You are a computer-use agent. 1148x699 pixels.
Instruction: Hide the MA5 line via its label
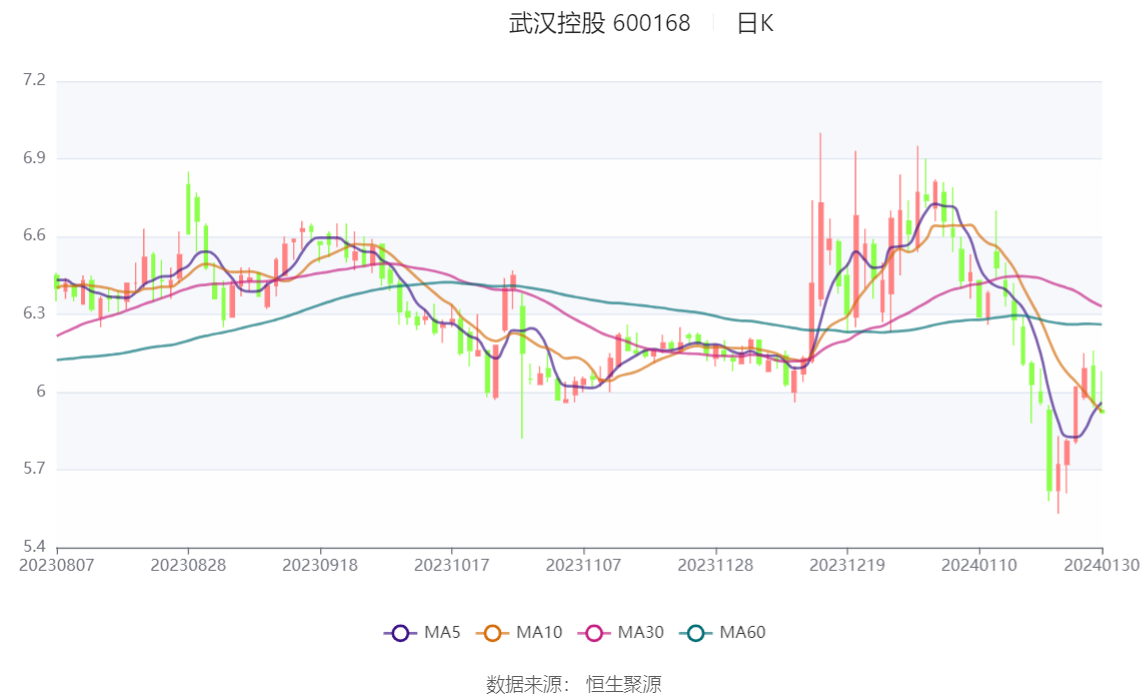click(x=442, y=632)
